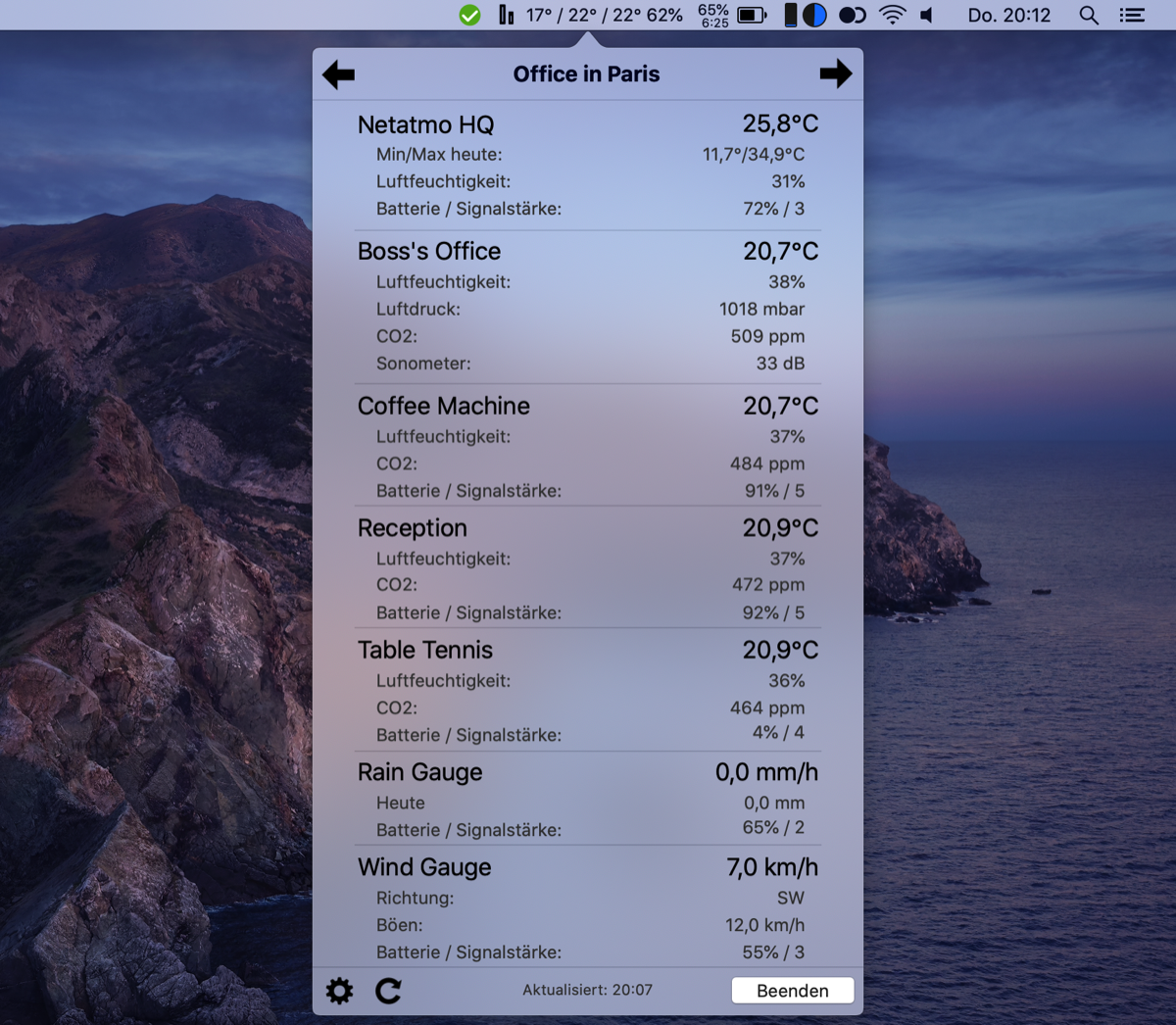1176x1025 pixels.
Task: Open the Do. 20:12 clock menu
Action: point(1009,15)
